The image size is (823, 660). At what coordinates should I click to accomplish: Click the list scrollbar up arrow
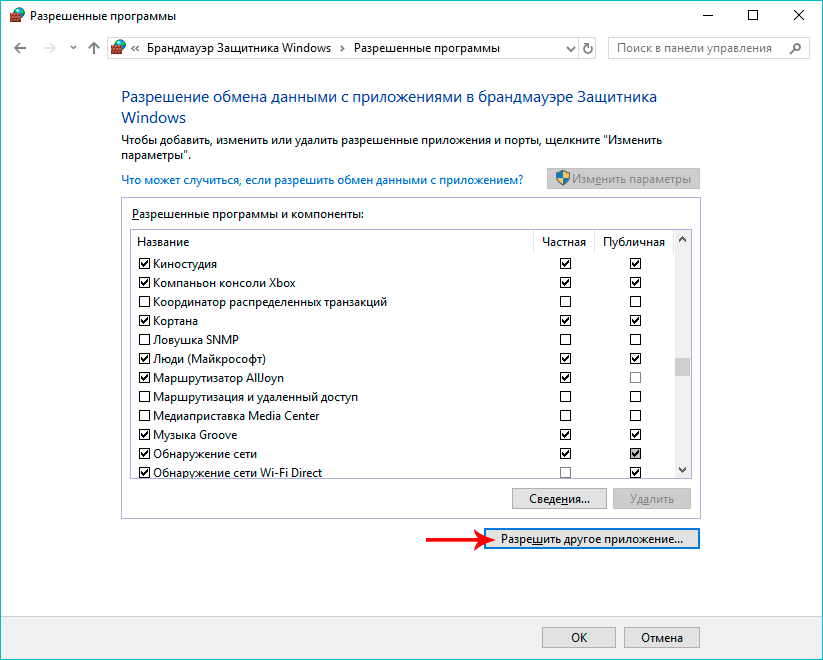[x=682, y=239]
